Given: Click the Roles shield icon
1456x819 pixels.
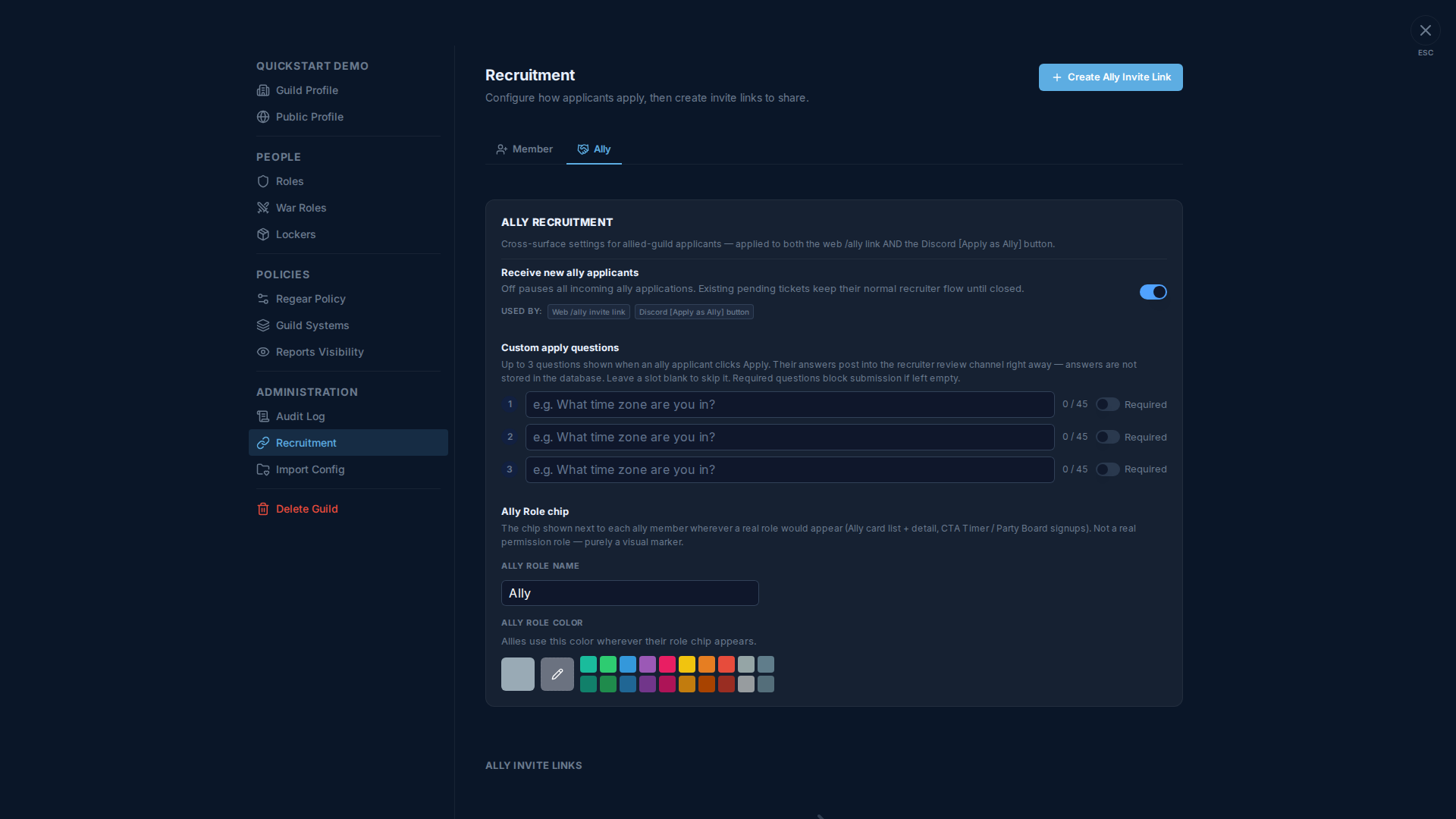Looking at the screenshot, I should click(263, 181).
